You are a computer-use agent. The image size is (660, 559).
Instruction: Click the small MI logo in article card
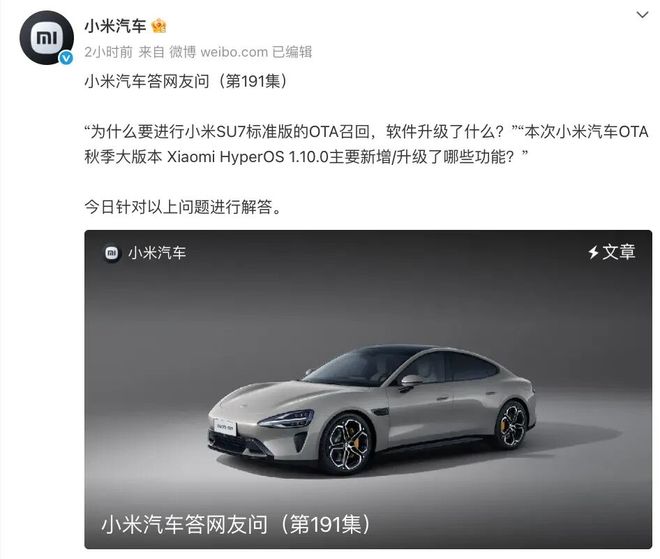coord(112,253)
